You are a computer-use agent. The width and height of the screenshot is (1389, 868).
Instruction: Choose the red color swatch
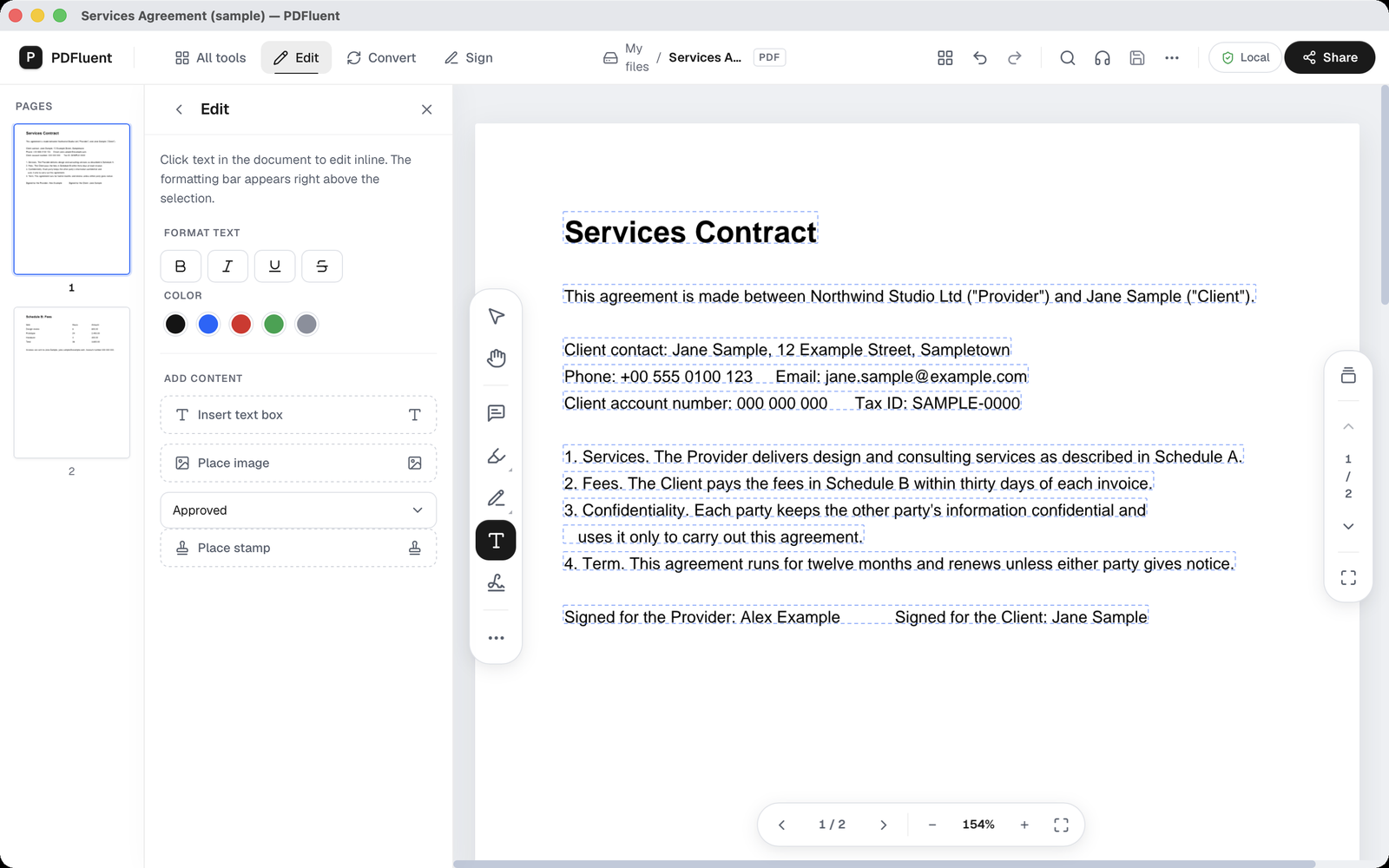241,324
